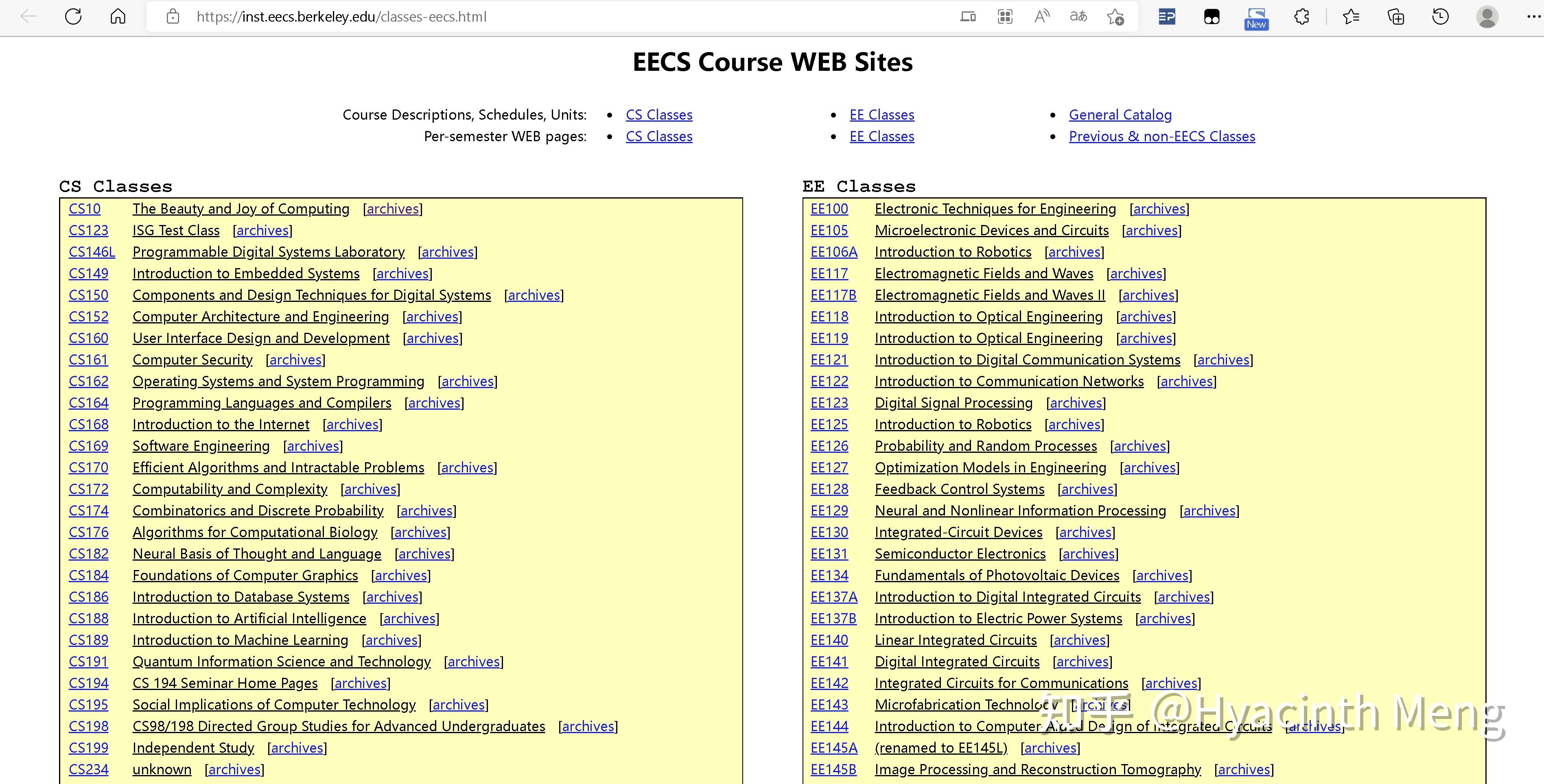
Task: Click the EE126 course code link
Action: [829, 446]
